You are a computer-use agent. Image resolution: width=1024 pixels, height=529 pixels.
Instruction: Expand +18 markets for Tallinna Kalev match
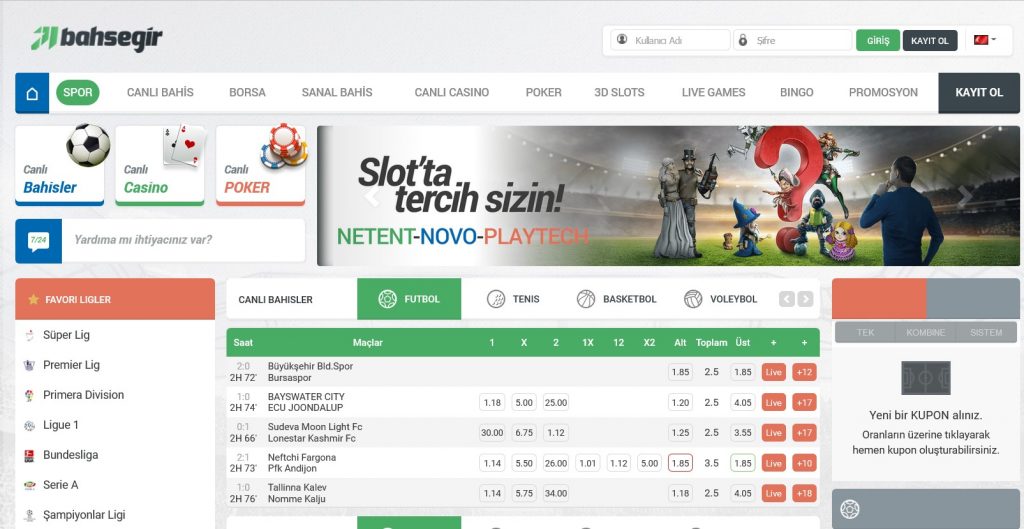(805, 493)
